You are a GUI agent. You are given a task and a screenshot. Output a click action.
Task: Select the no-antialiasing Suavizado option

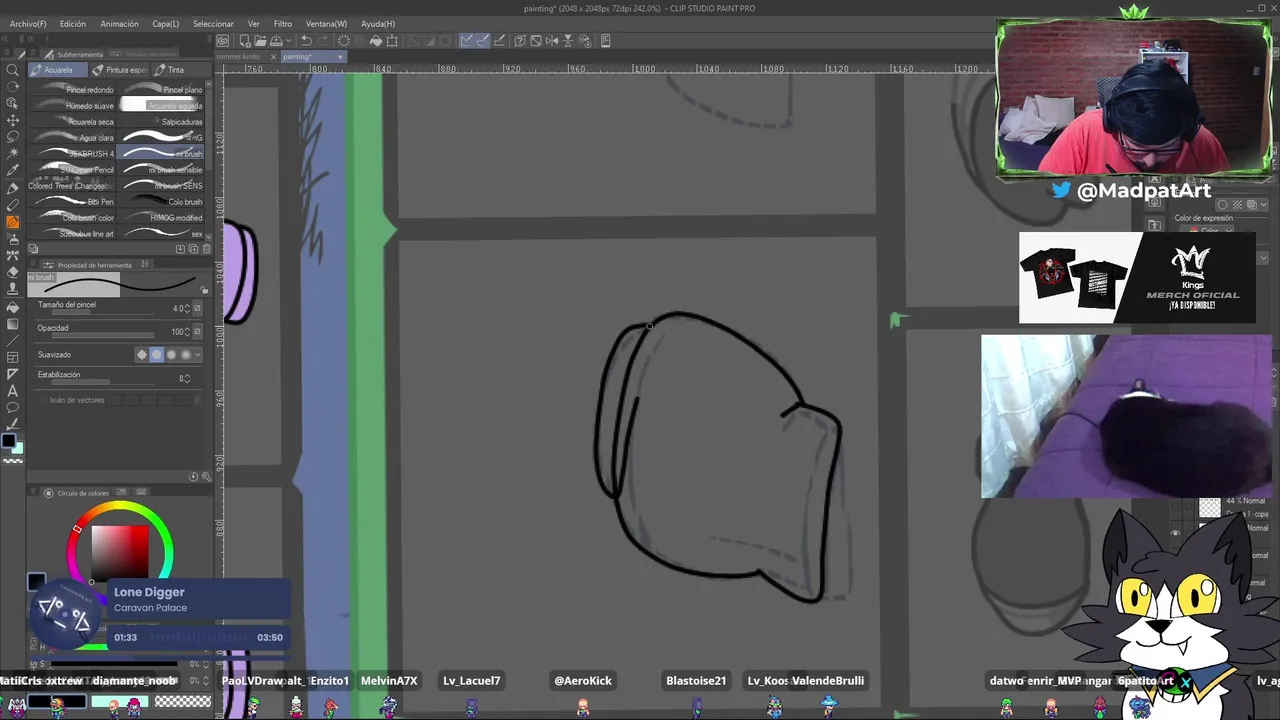(x=141, y=355)
